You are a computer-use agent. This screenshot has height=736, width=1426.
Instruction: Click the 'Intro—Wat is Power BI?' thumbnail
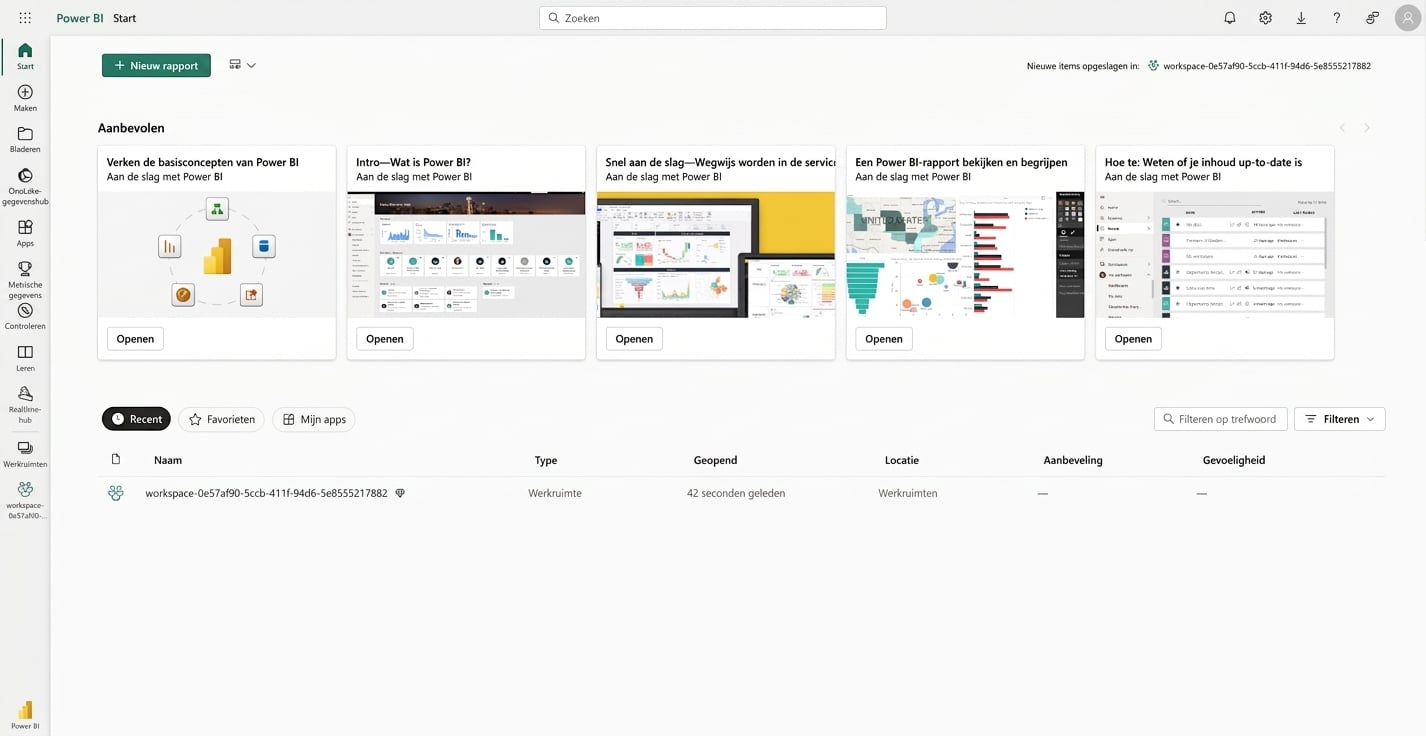coord(466,255)
